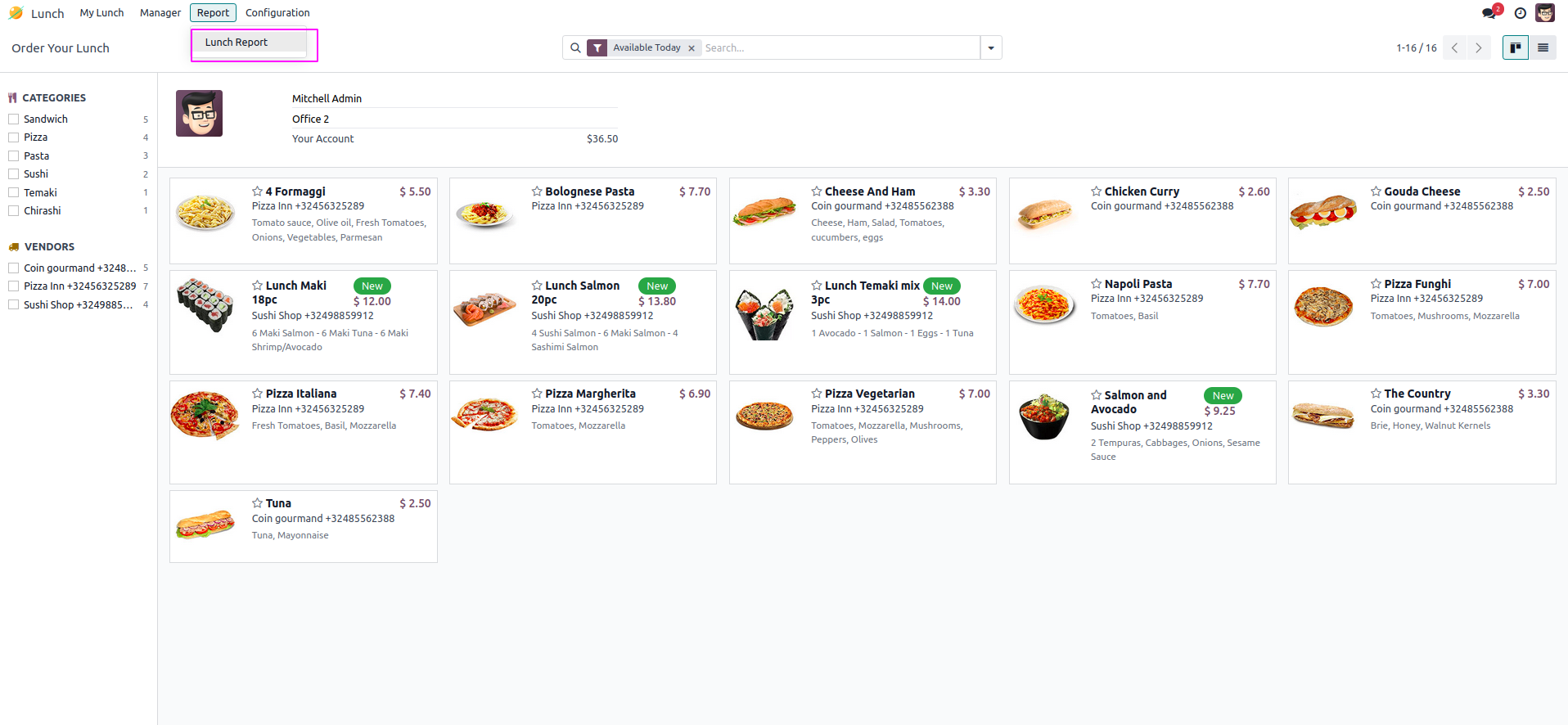Open the user avatar menu
Viewport: 1568px width, 725px height.
(x=1544, y=13)
